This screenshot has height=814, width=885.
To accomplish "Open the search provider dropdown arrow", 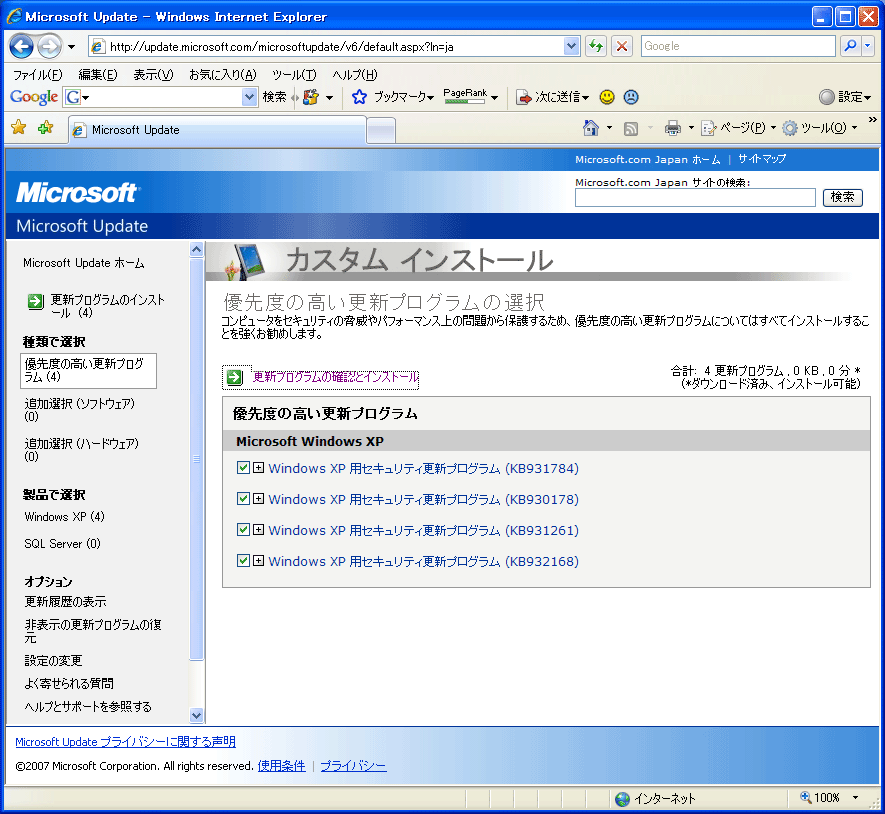I will click(x=868, y=46).
